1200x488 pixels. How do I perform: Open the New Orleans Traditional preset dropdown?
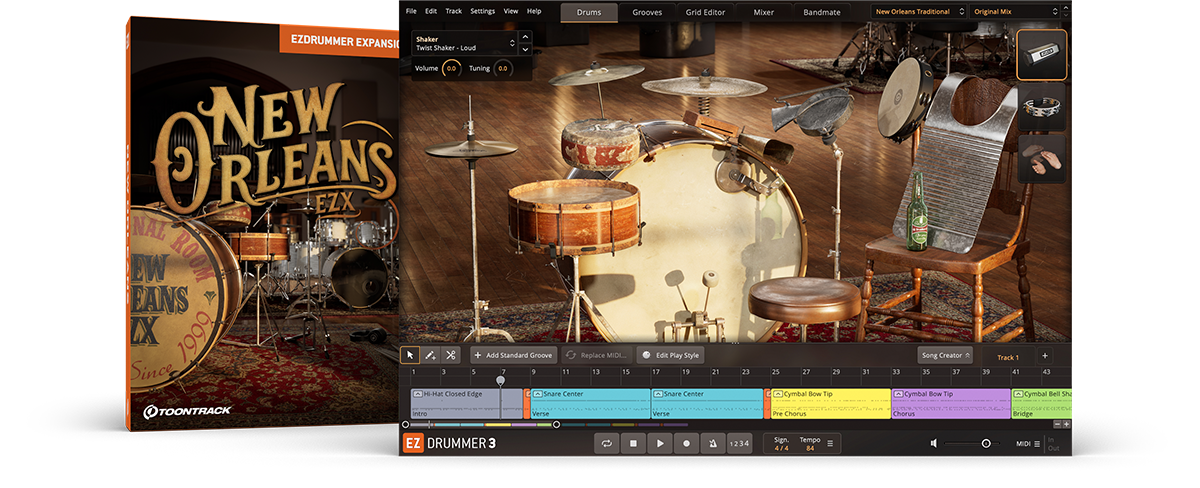(x=919, y=11)
